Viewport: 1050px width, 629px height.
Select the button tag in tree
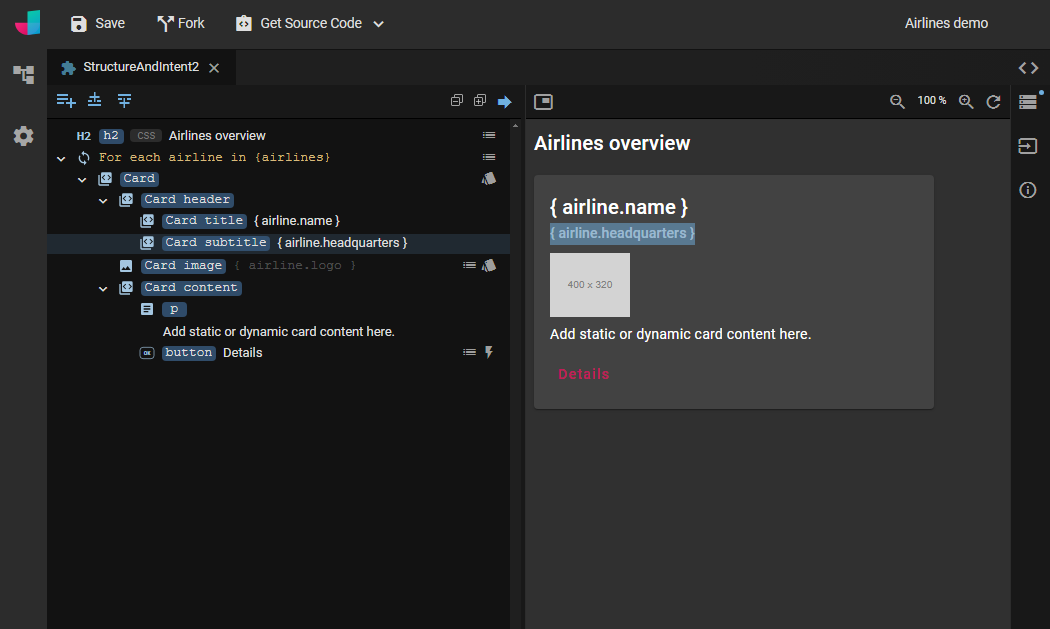pyautogui.click(x=189, y=353)
